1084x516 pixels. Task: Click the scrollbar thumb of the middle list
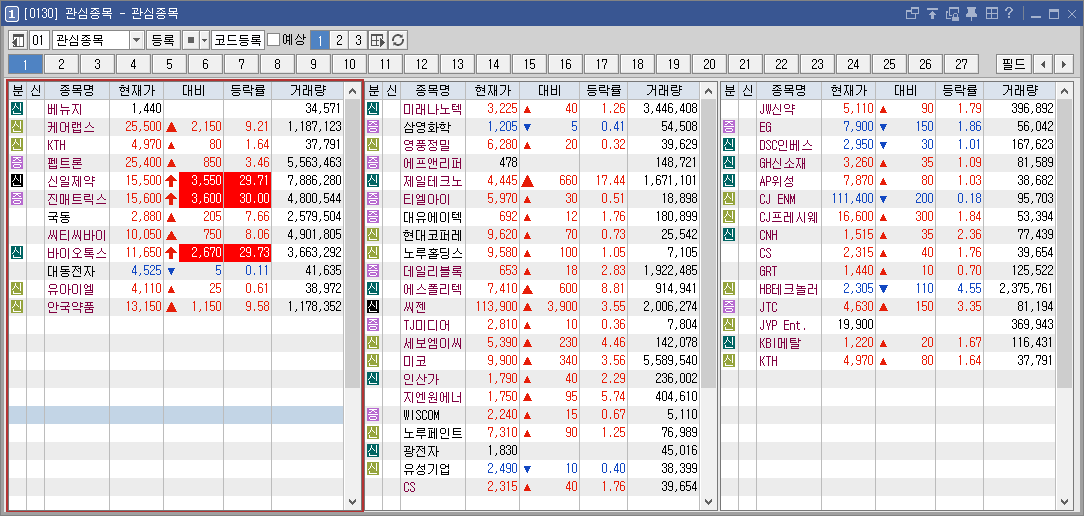(x=708, y=242)
